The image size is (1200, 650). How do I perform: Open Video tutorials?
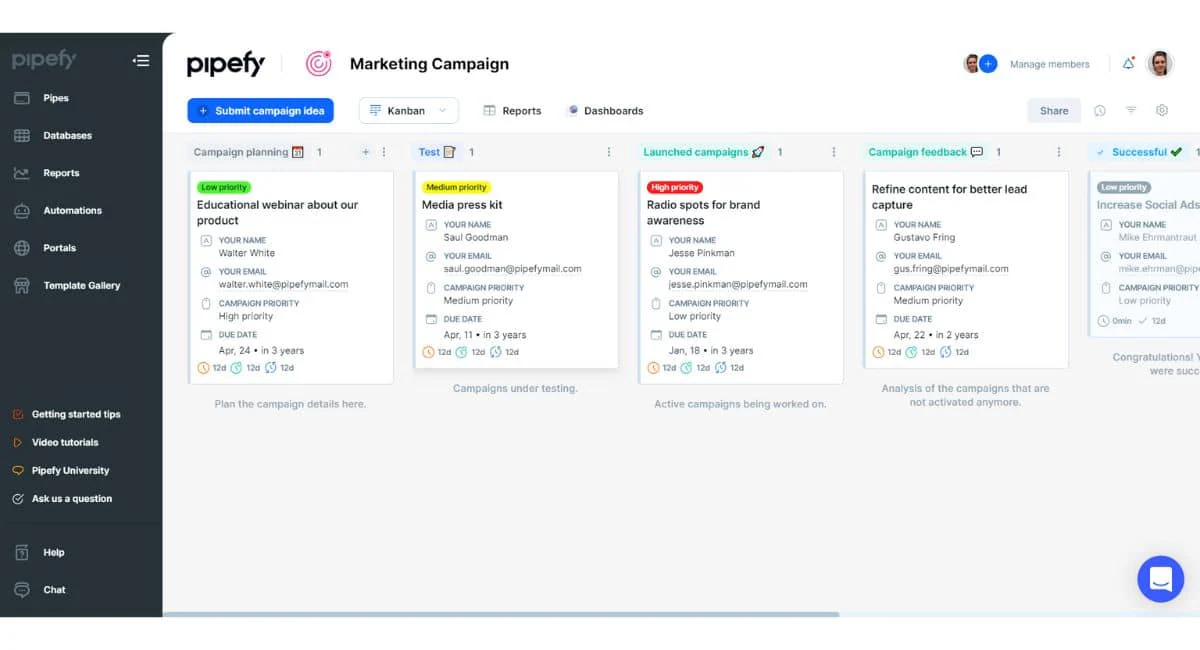pos(65,442)
